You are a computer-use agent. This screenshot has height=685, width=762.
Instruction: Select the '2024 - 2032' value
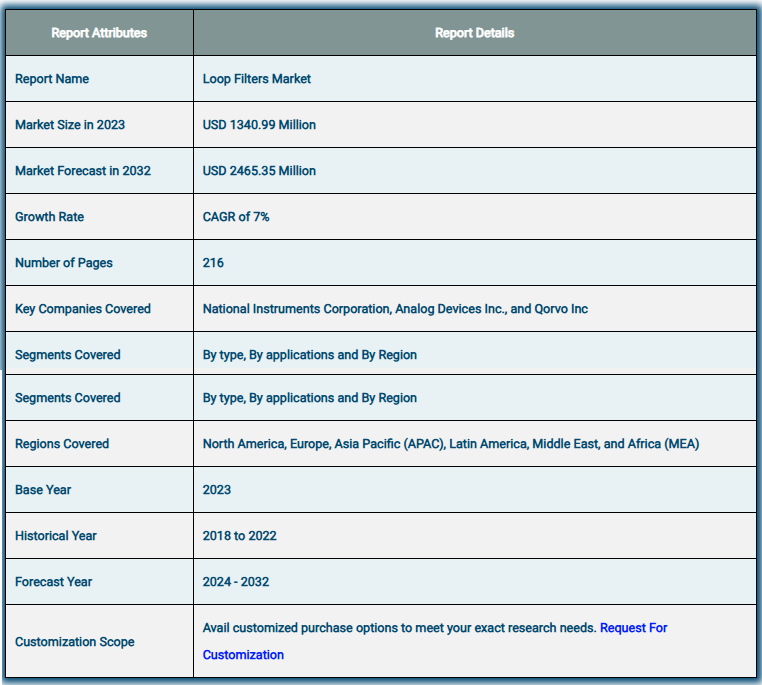(236, 582)
